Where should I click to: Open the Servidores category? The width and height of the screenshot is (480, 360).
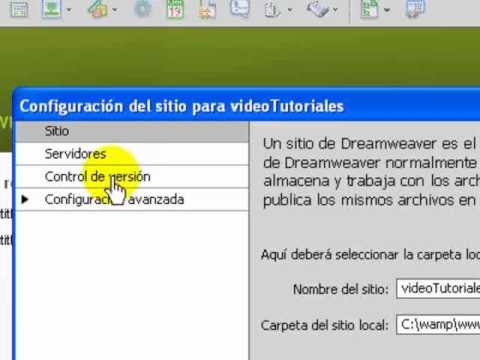pyautogui.click(x=132, y=154)
